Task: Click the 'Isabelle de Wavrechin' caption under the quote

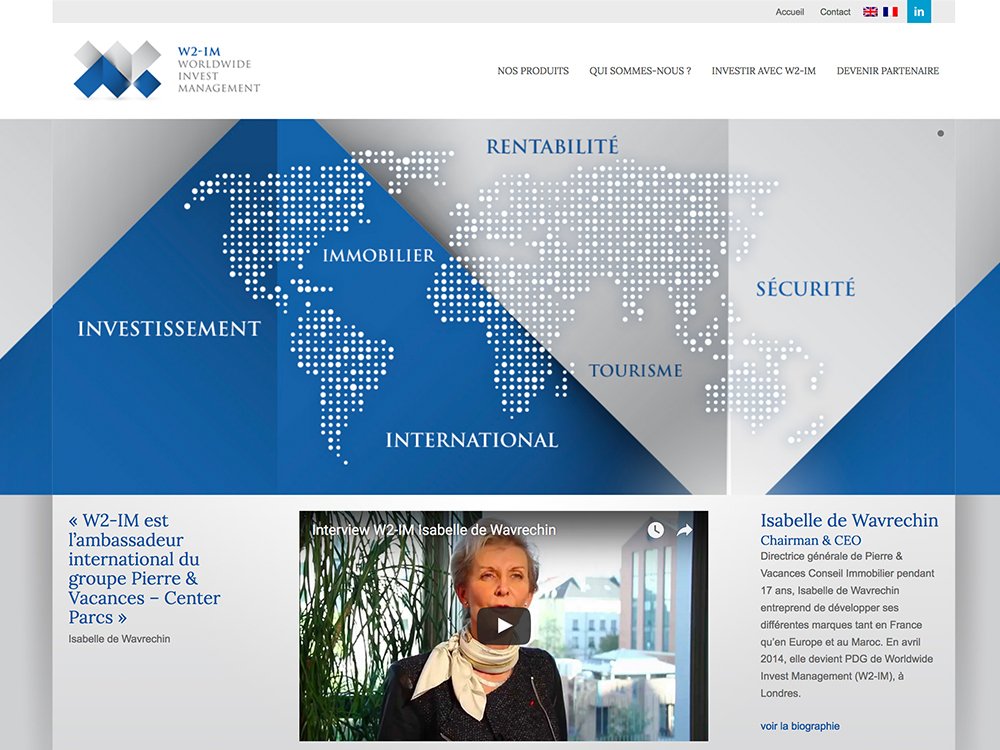Action: 119,638
